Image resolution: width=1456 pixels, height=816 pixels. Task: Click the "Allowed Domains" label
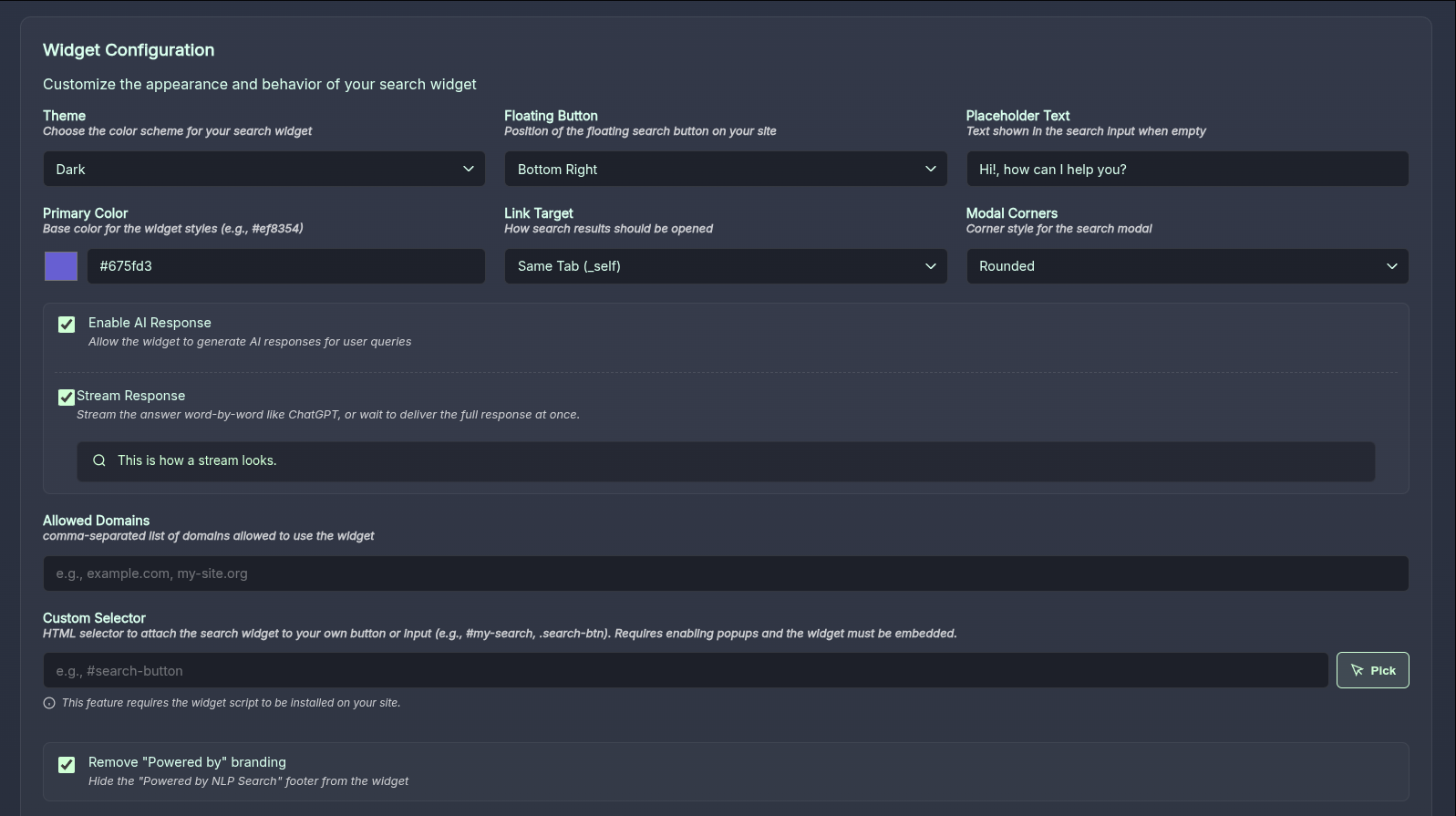pyautogui.click(x=96, y=521)
